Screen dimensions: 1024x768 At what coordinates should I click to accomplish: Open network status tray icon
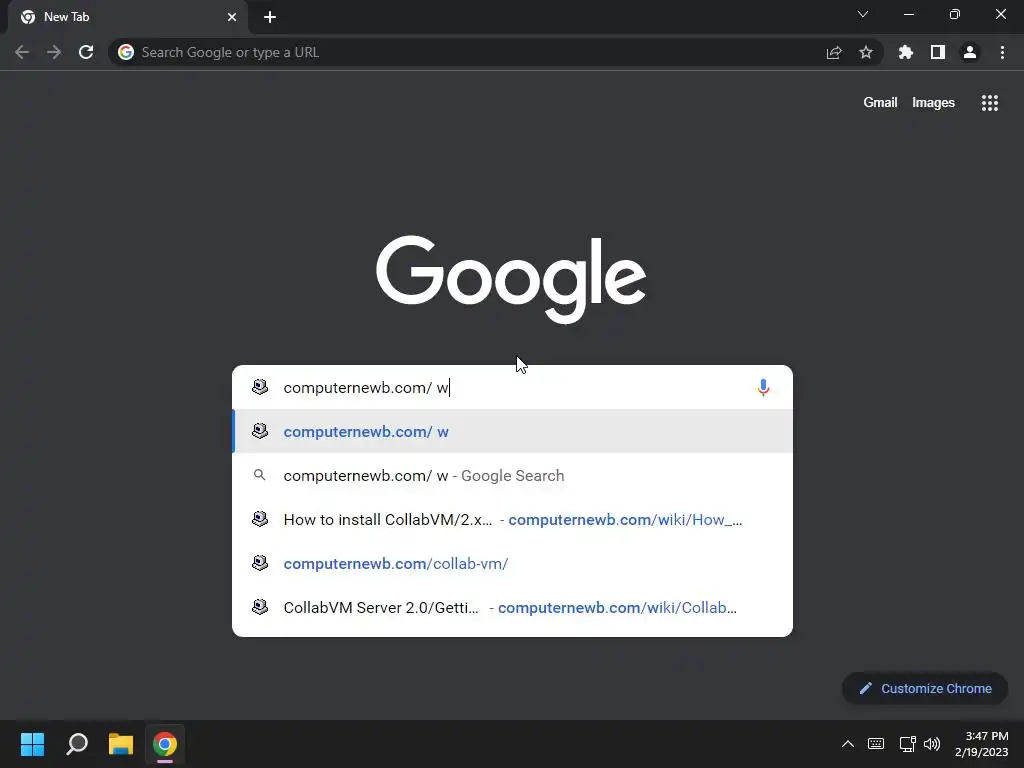(x=907, y=744)
